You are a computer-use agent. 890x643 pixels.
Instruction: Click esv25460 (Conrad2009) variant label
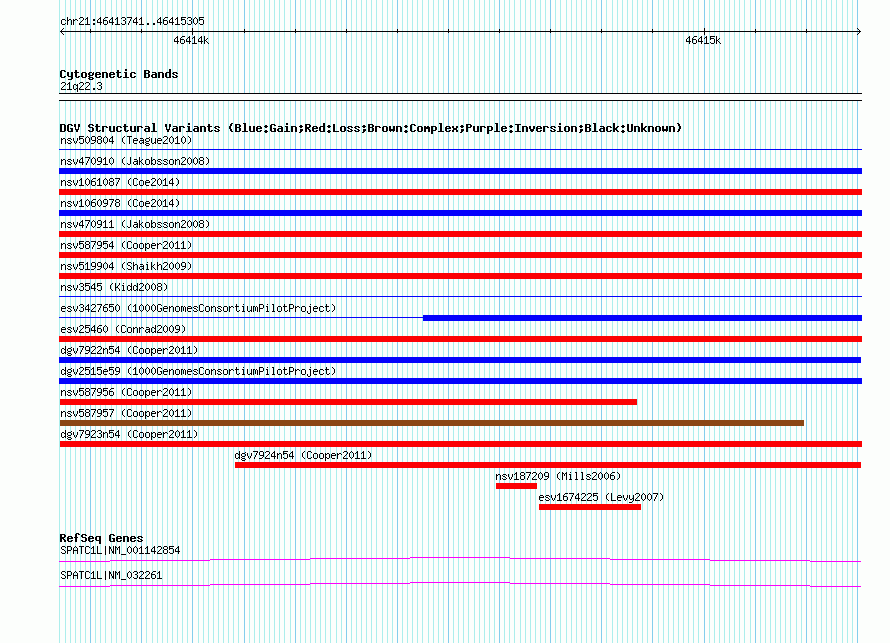tap(123, 330)
